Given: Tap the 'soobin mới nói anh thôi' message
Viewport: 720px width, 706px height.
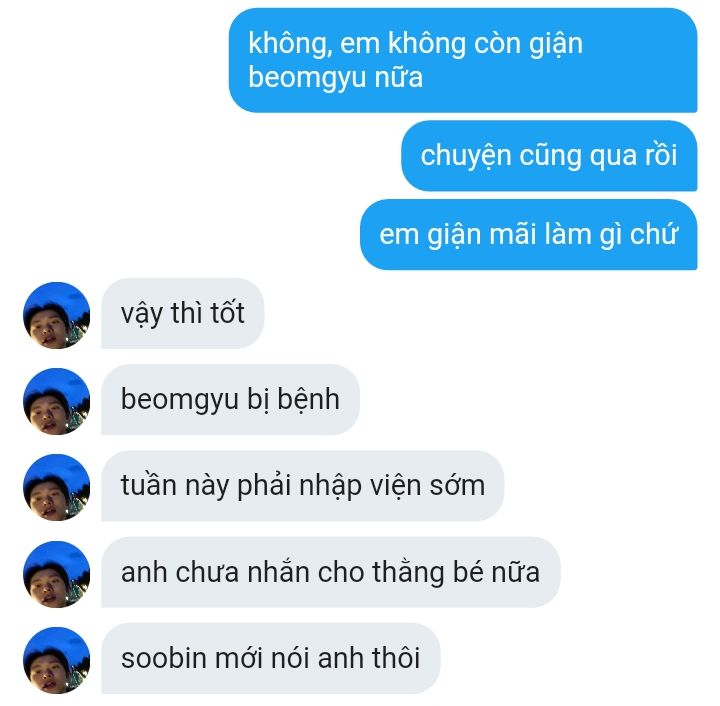Looking at the screenshot, I should (x=270, y=658).
